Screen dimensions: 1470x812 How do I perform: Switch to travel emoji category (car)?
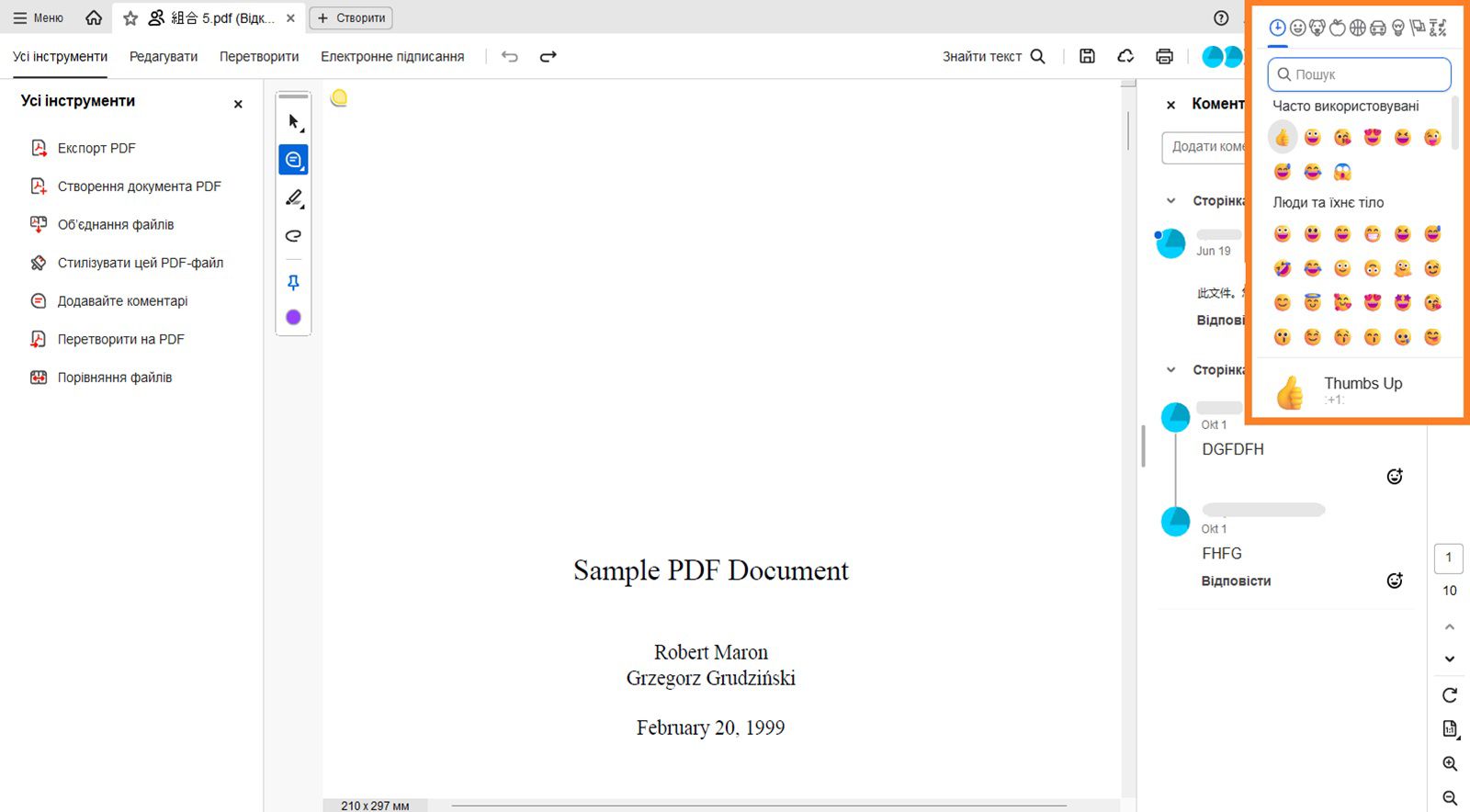1378,28
